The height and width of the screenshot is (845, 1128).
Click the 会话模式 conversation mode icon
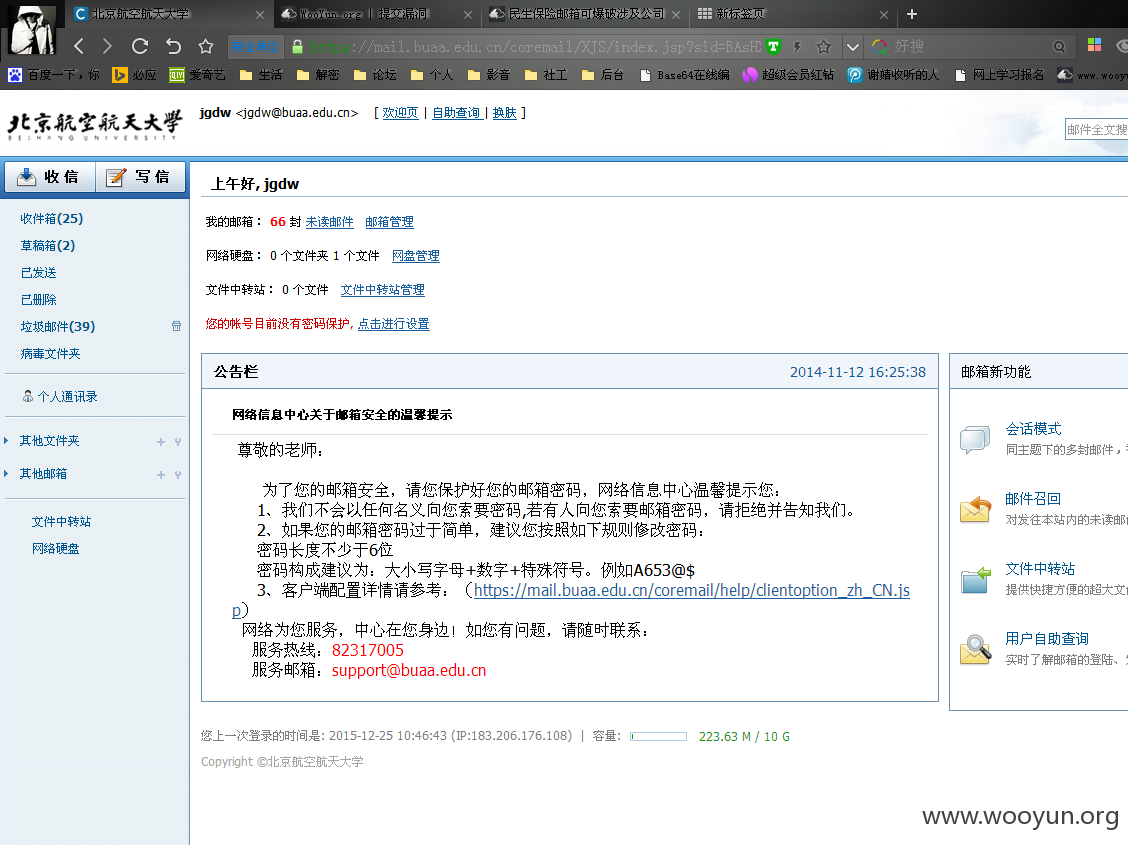pyautogui.click(x=975, y=439)
